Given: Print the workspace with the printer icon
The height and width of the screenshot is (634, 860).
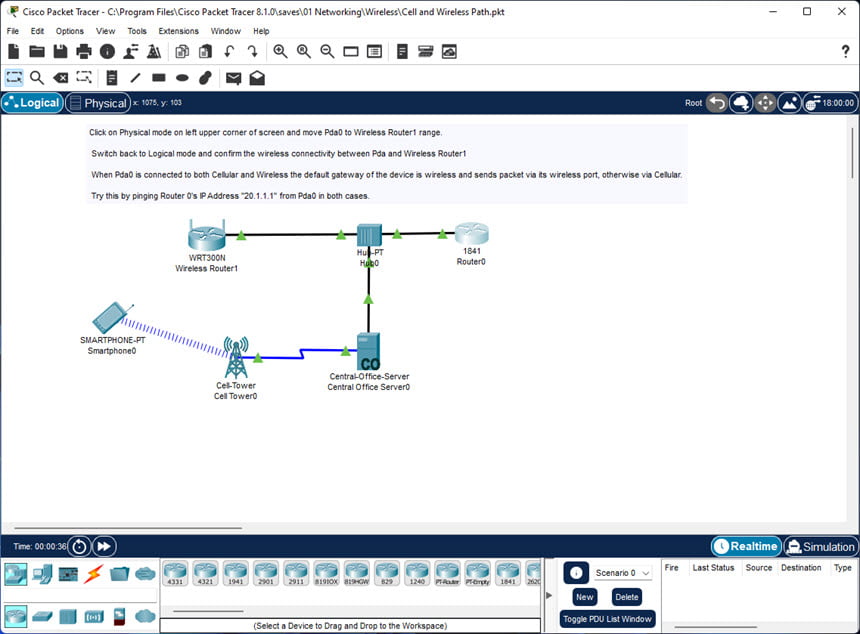Looking at the screenshot, I should point(84,52).
